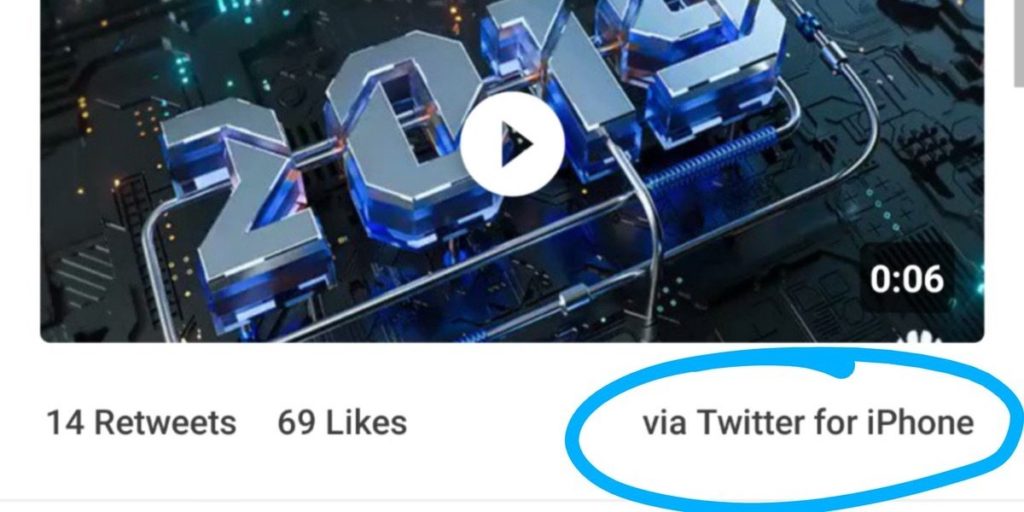Click the black triangle inside play button
1024x512 pixels.
pyautogui.click(x=517, y=144)
